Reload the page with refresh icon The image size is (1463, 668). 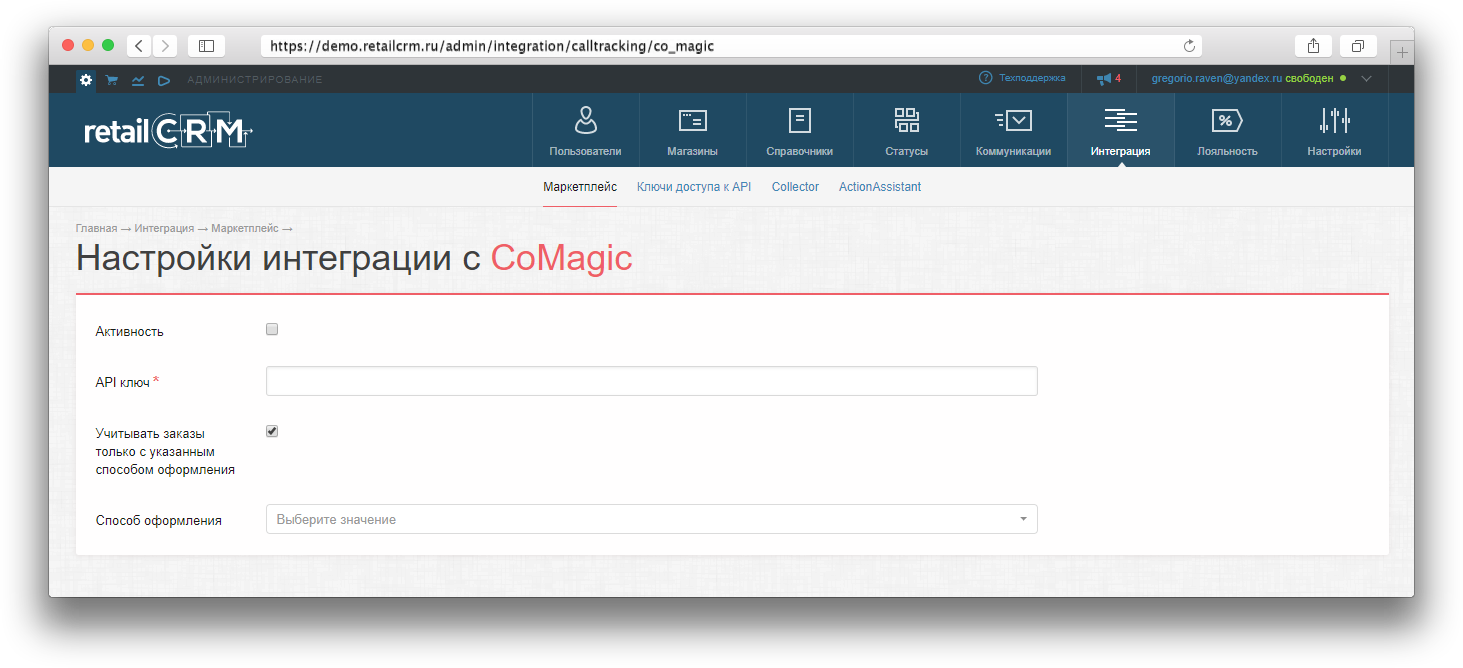pyautogui.click(x=1189, y=46)
